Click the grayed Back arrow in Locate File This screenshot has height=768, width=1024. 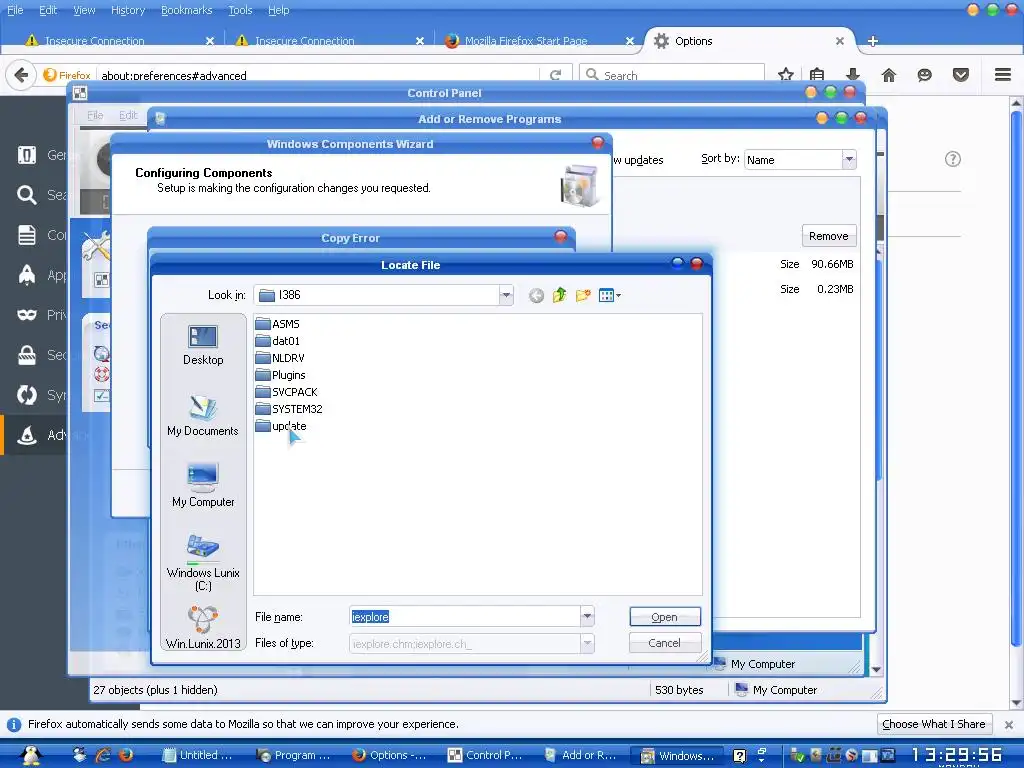pos(536,296)
